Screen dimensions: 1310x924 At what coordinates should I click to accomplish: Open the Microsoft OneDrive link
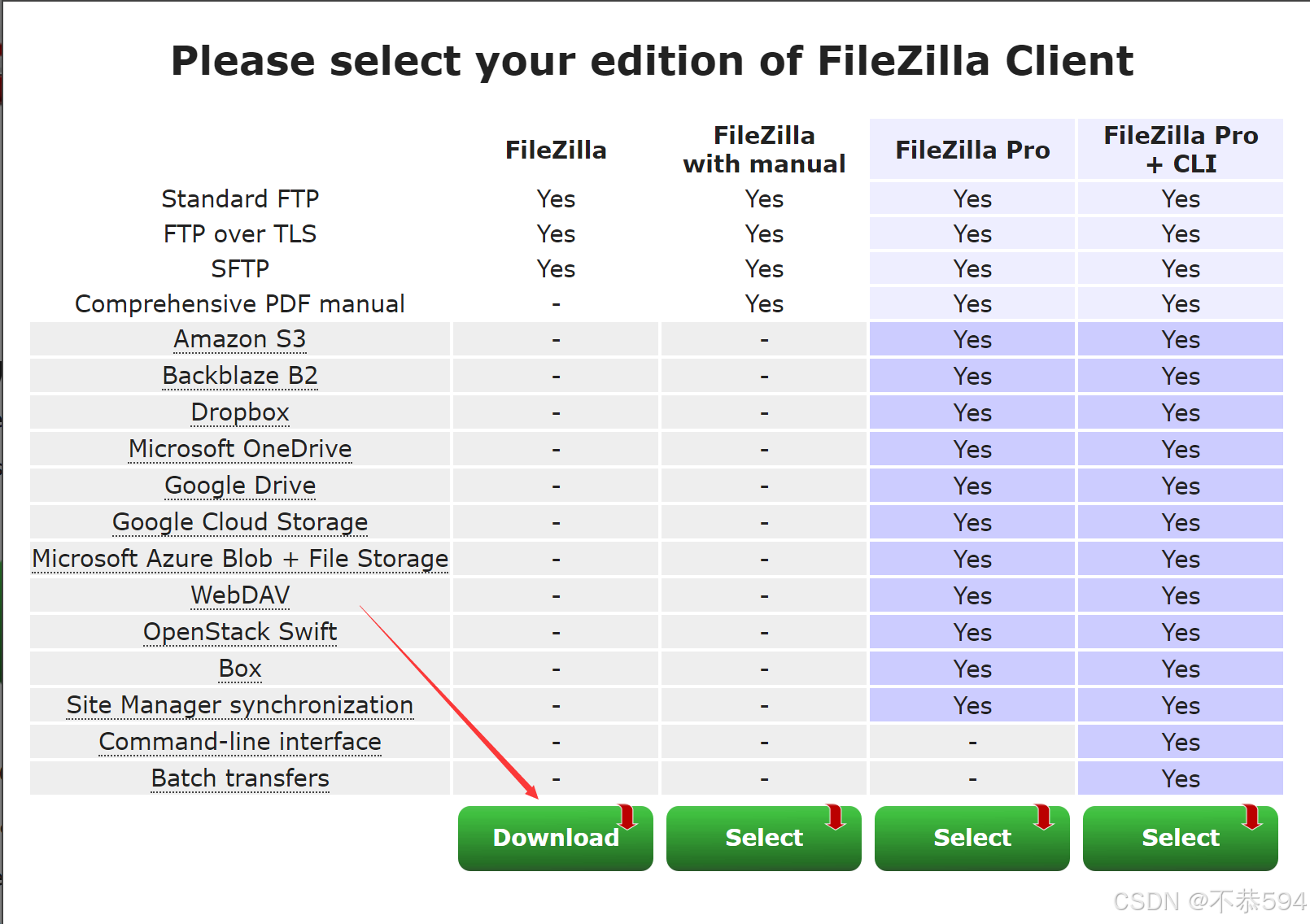point(239,448)
